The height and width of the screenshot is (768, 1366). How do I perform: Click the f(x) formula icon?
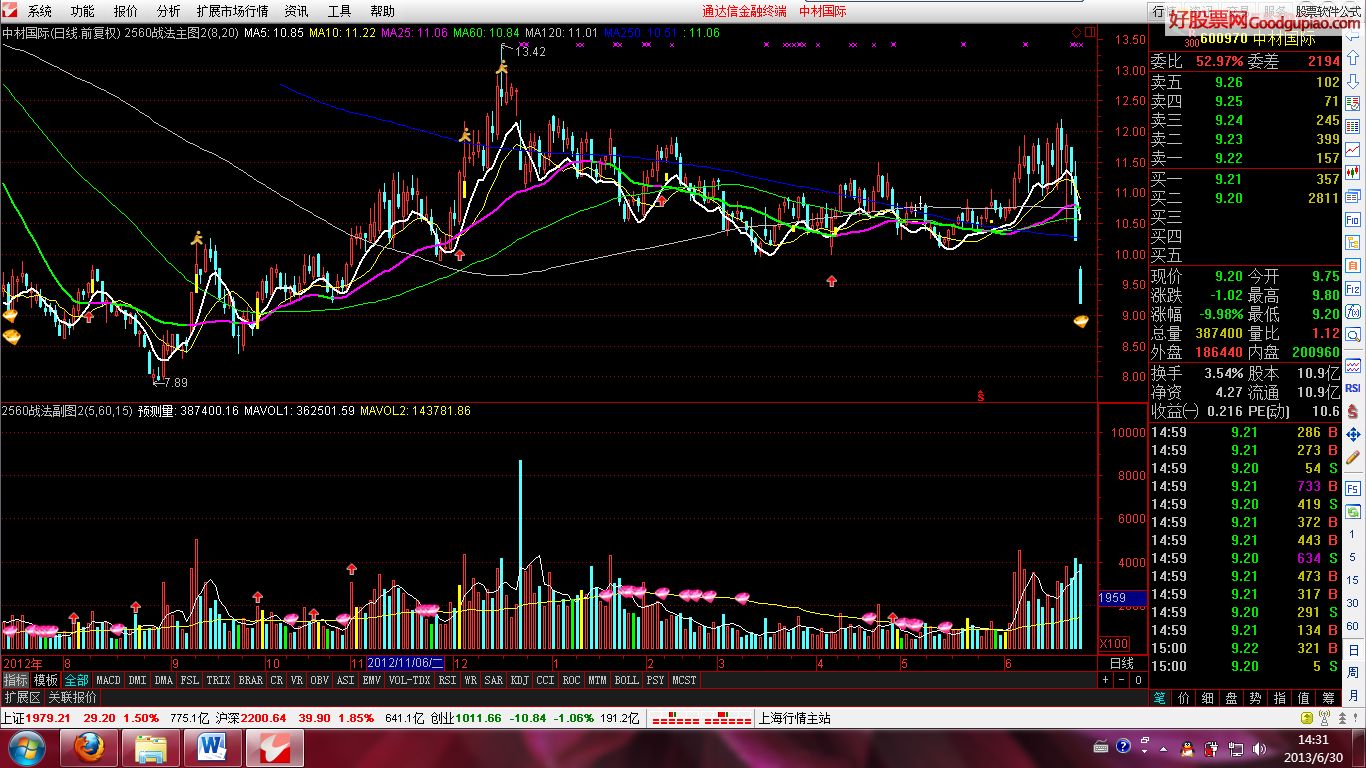1353,311
